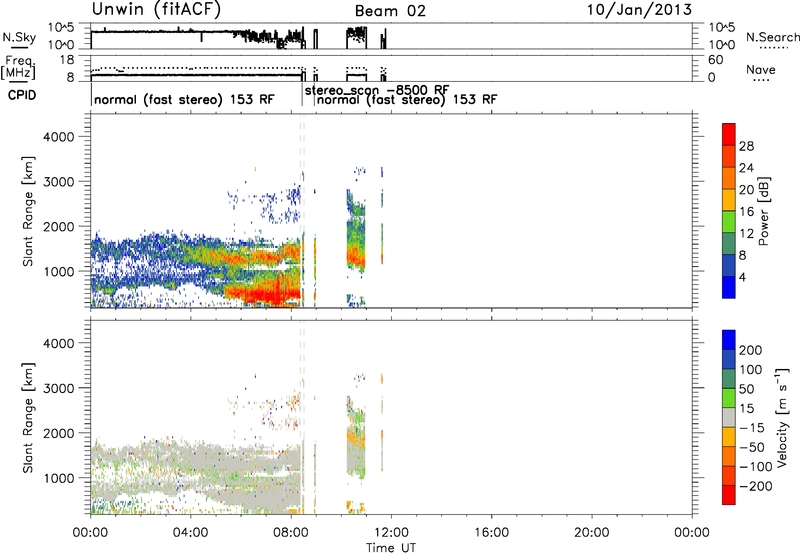Screen dimensions: 800x554
Task: Pick the red top segment of Power color bar
Action: click(729, 134)
